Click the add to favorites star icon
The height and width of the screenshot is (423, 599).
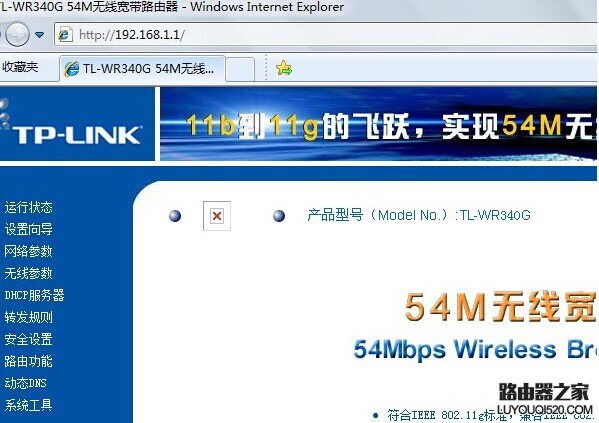[284, 68]
